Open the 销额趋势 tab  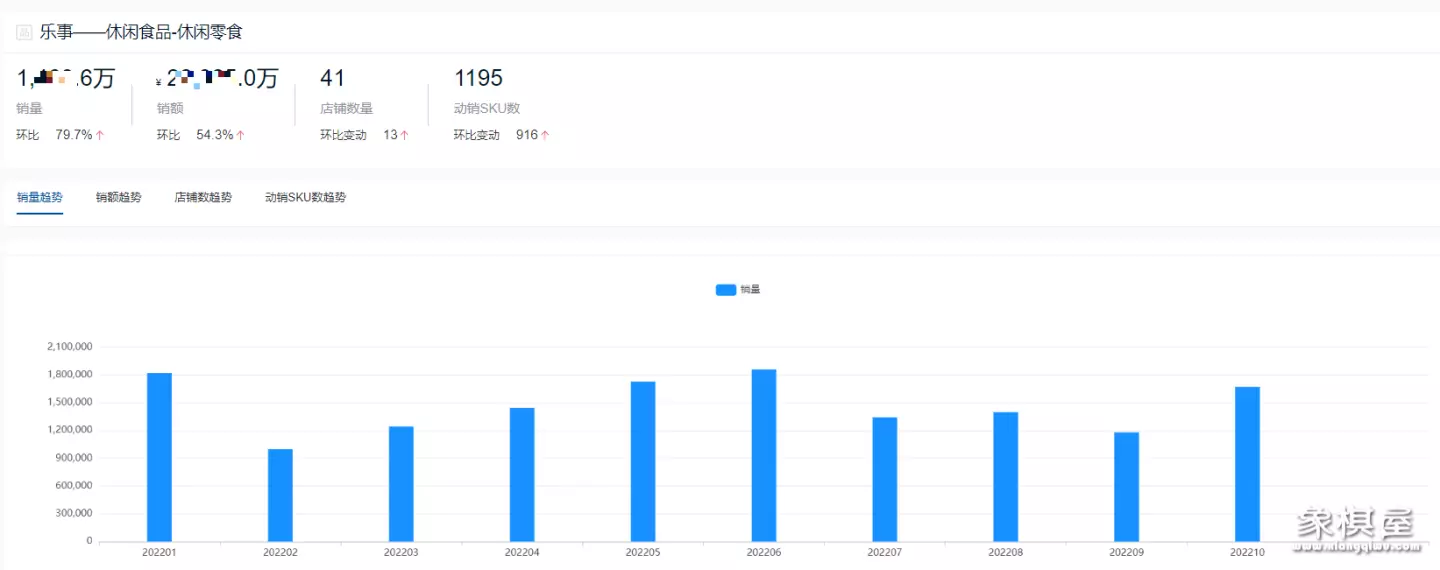118,198
